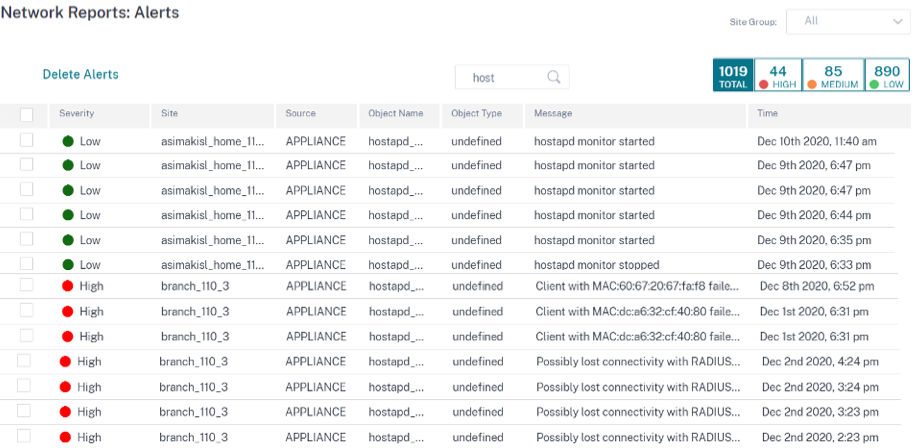916x448 pixels.
Task: Click red dot in the HIGH counter
Action: (763, 85)
